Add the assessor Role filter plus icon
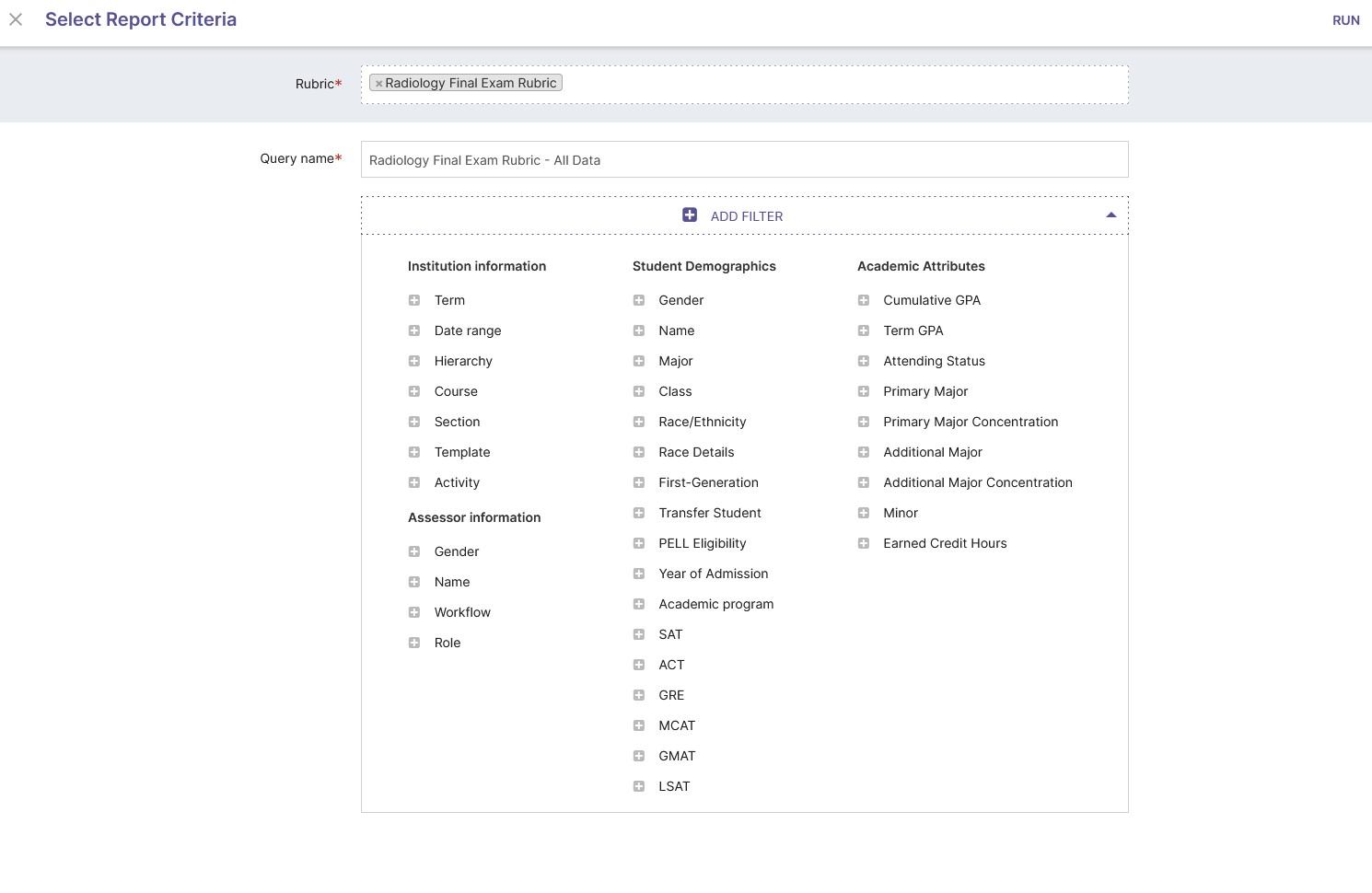The width and height of the screenshot is (1372, 893). pos(414,643)
